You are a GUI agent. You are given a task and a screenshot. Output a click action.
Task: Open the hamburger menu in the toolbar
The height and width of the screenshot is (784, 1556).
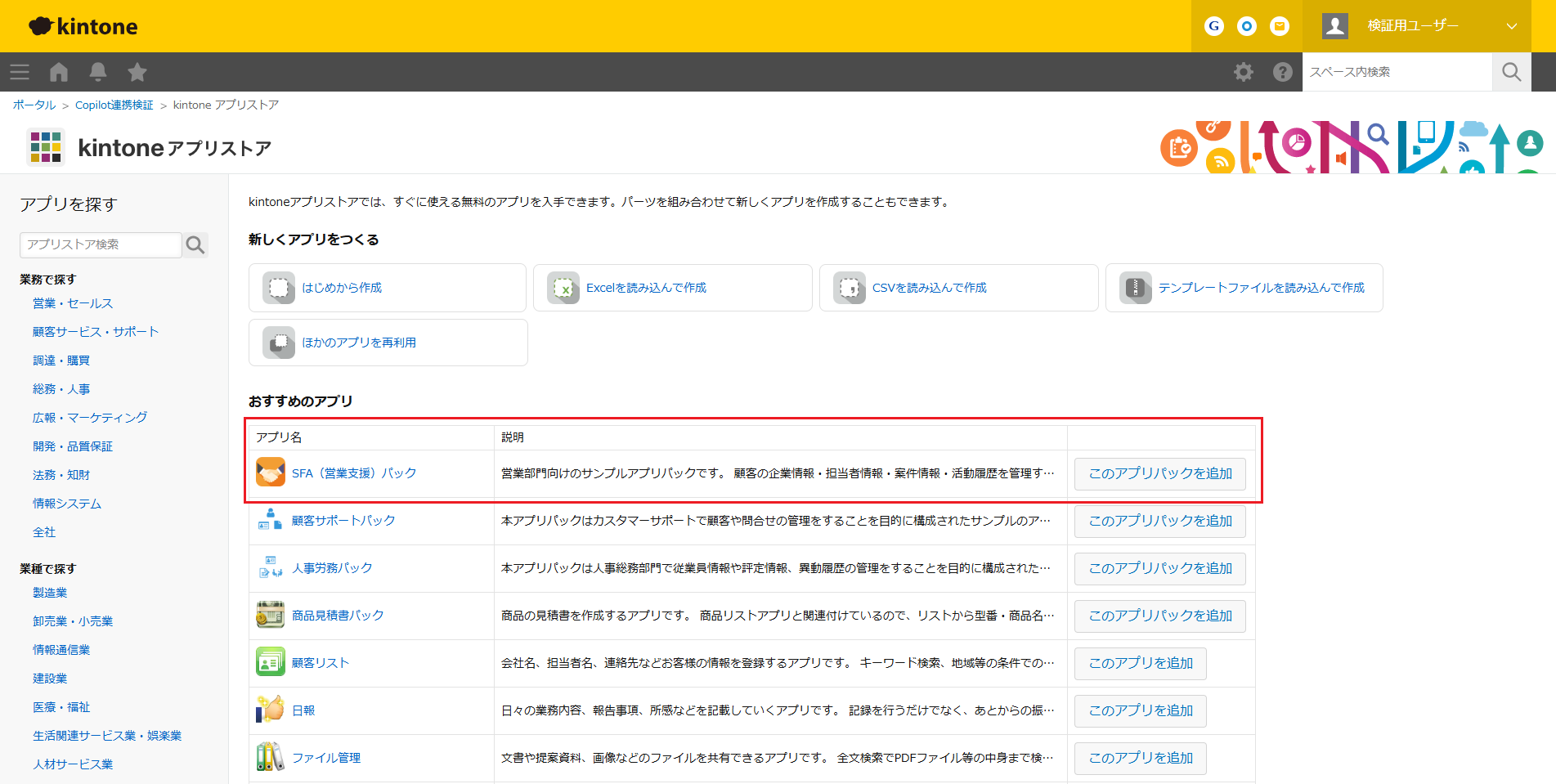[20, 72]
